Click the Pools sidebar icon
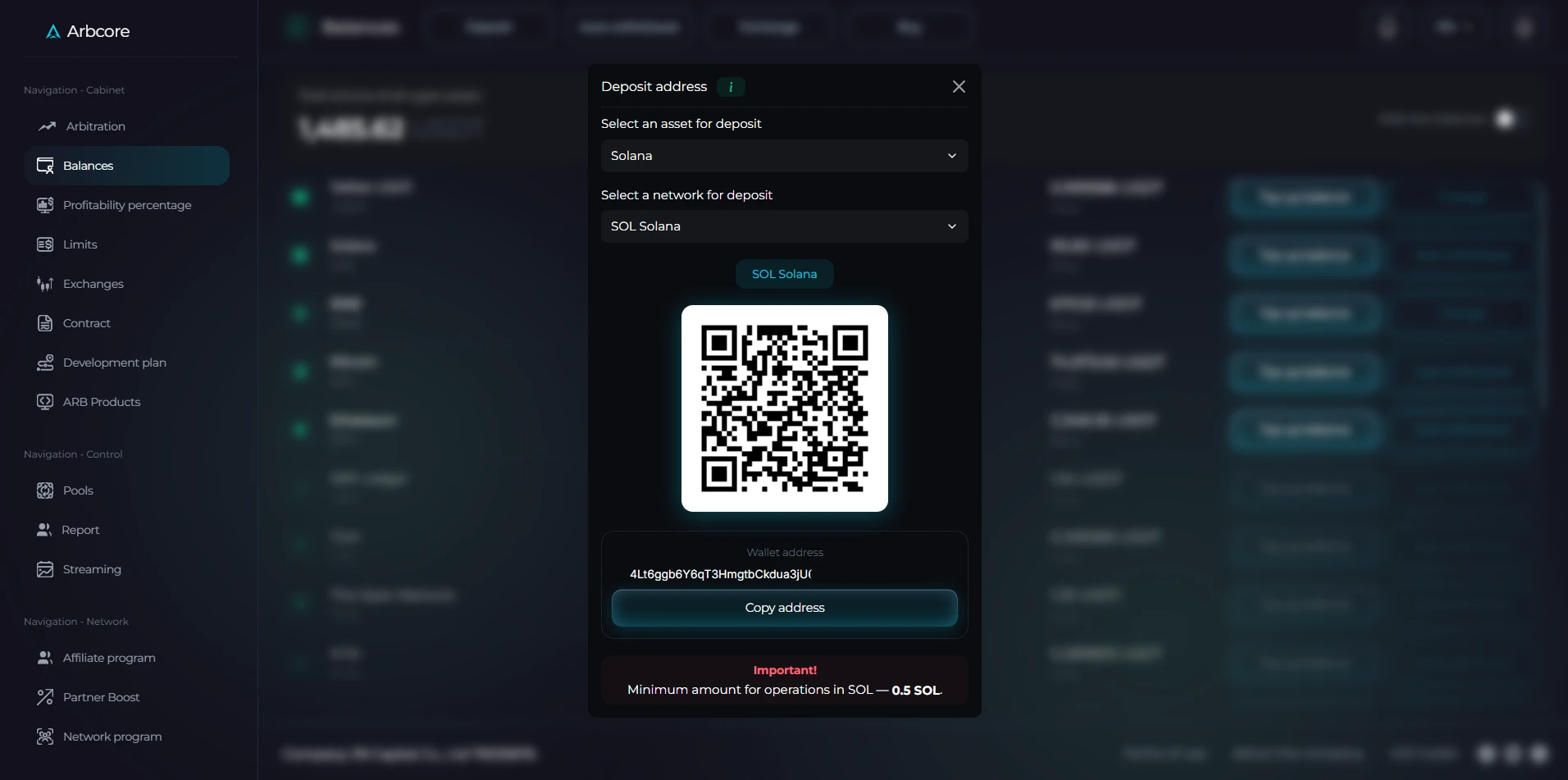Viewport: 1568px width, 780px height. [x=45, y=490]
